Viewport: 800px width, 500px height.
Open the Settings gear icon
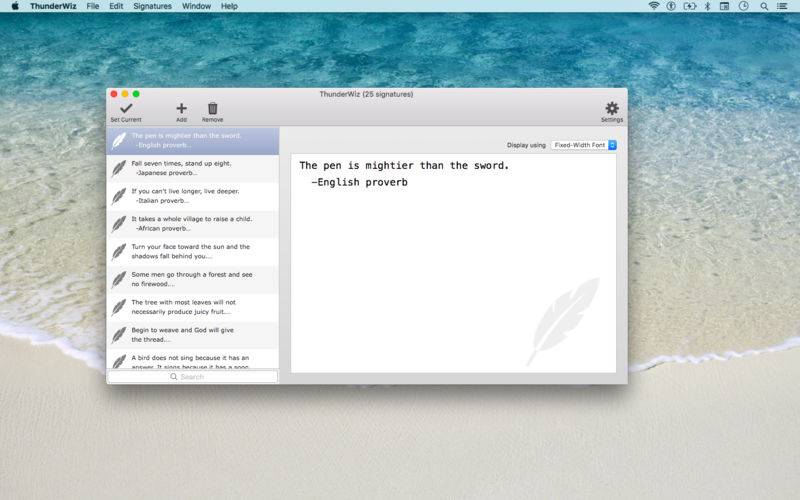click(611, 108)
